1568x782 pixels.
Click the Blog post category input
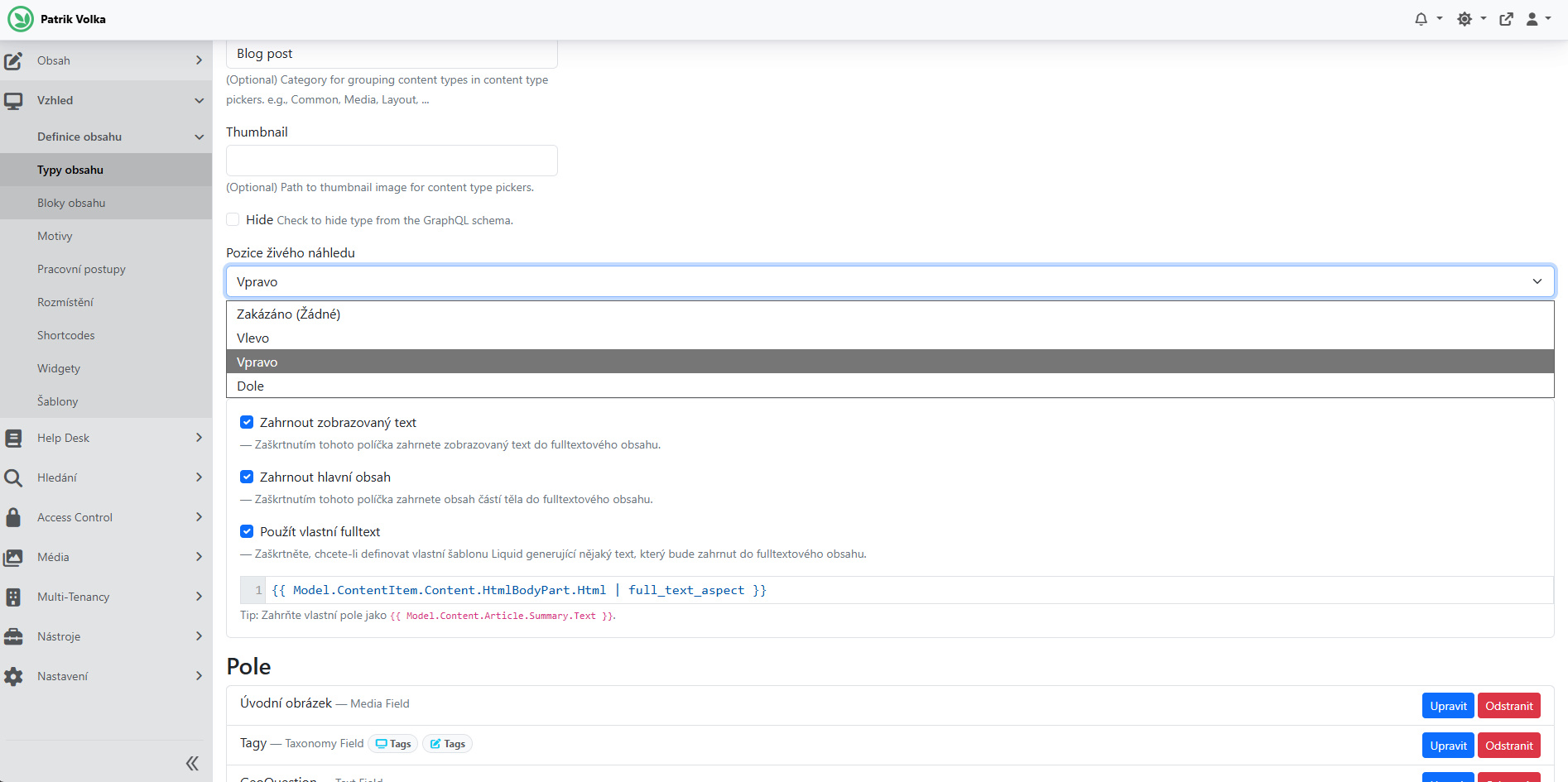pos(392,54)
